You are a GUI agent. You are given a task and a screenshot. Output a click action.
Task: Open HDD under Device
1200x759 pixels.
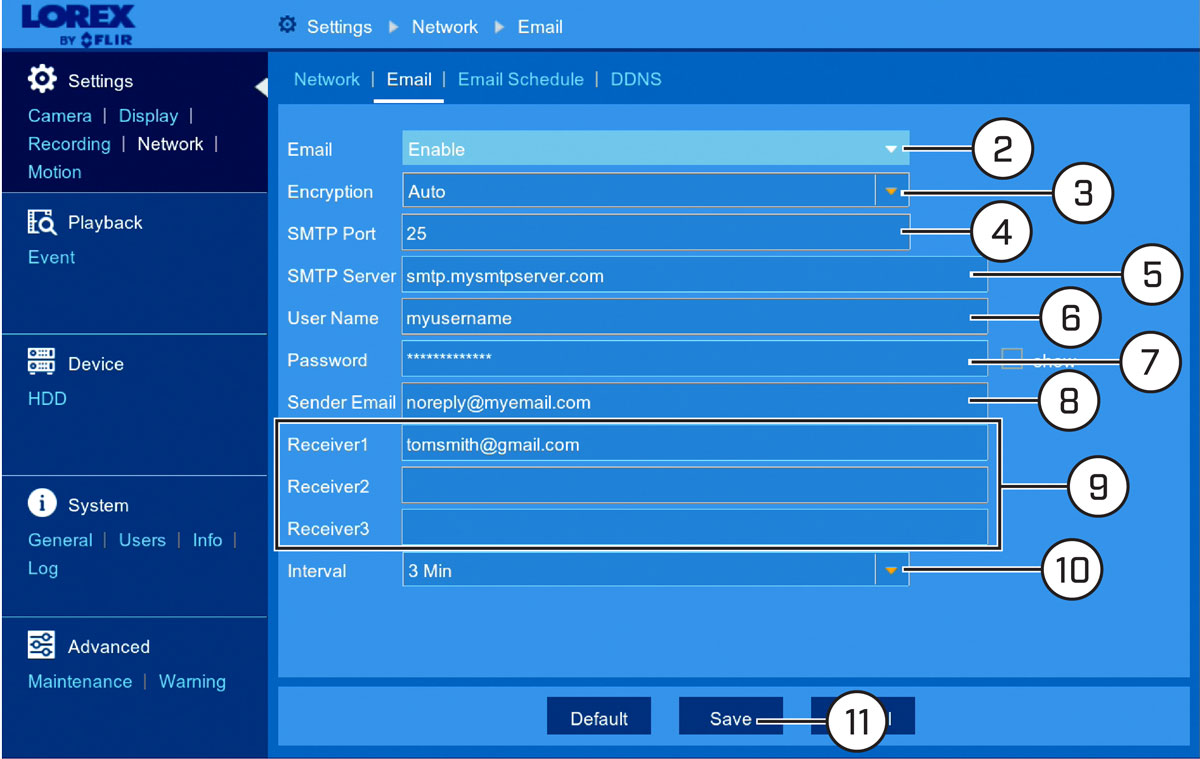pyautogui.click(x=47, y=399)
